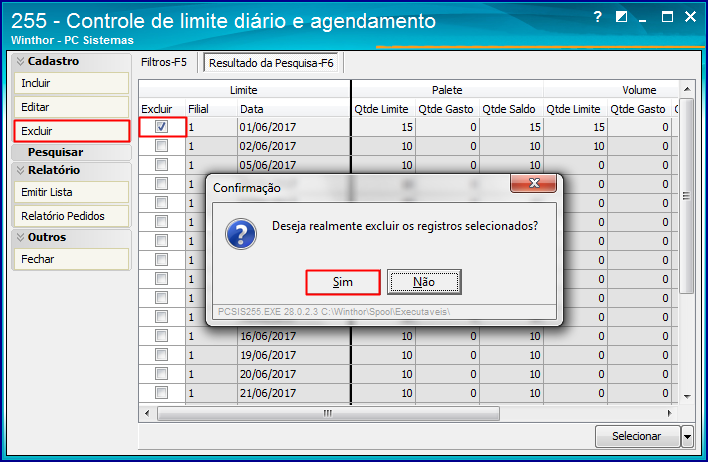Switch to the Filtros-F5 tab
The width and height of the screenshot is (708, 462).
point(164,62)
